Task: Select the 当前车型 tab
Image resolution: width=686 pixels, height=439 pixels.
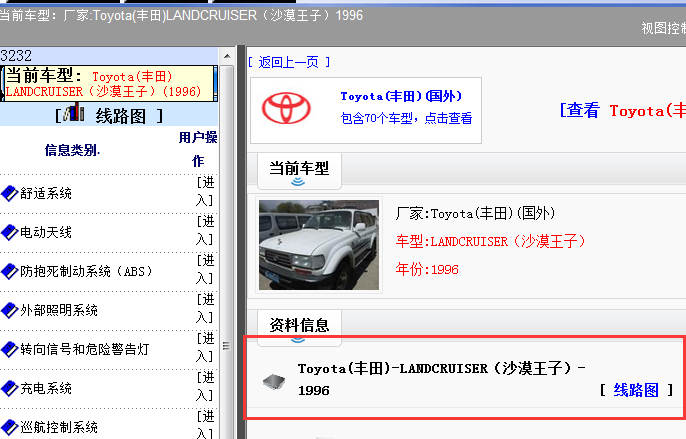Action: click(299, 171)
